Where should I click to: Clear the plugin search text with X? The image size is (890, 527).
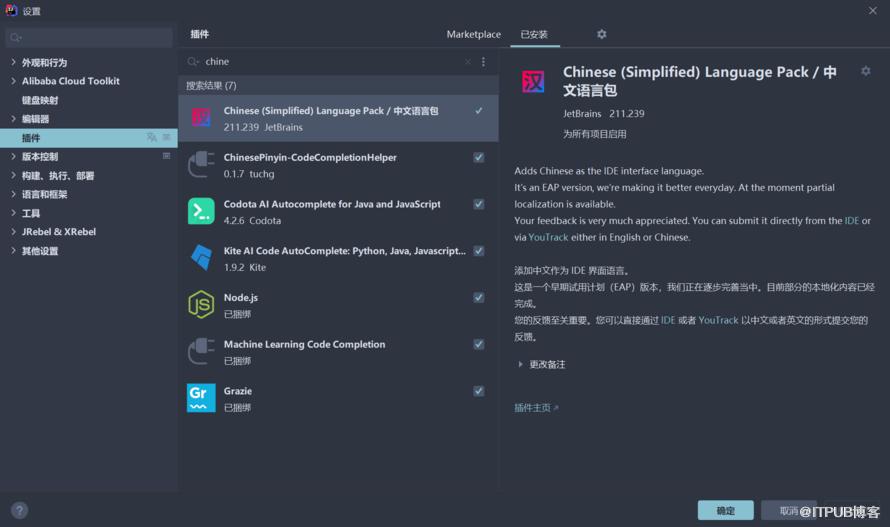[467, 61]
